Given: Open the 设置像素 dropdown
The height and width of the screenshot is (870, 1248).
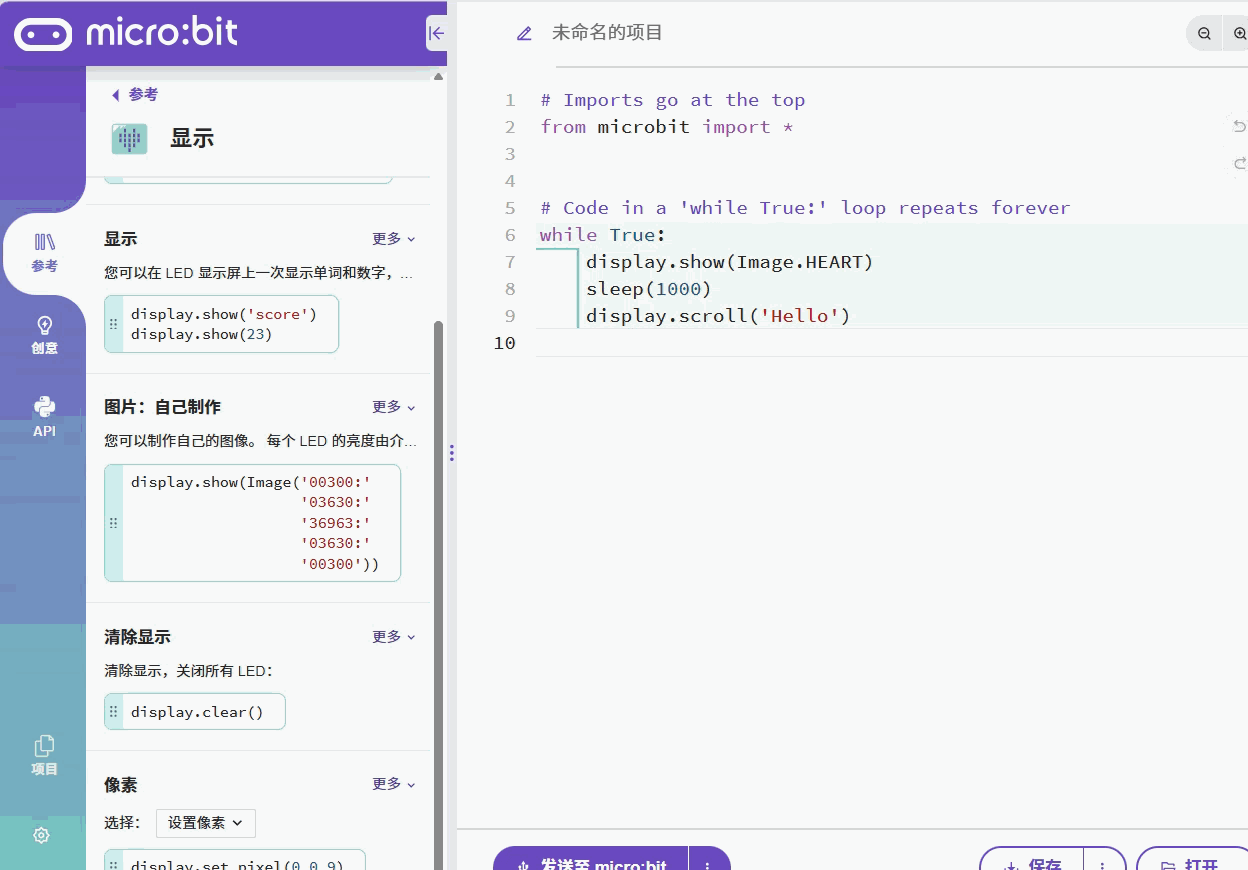Looking at the screenshot, I should (206, 823).
